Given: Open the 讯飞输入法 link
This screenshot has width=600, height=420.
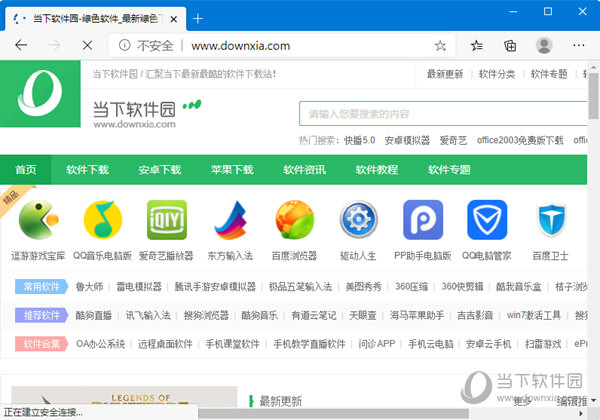Looking at the screenshot, I should click(148, 315).
